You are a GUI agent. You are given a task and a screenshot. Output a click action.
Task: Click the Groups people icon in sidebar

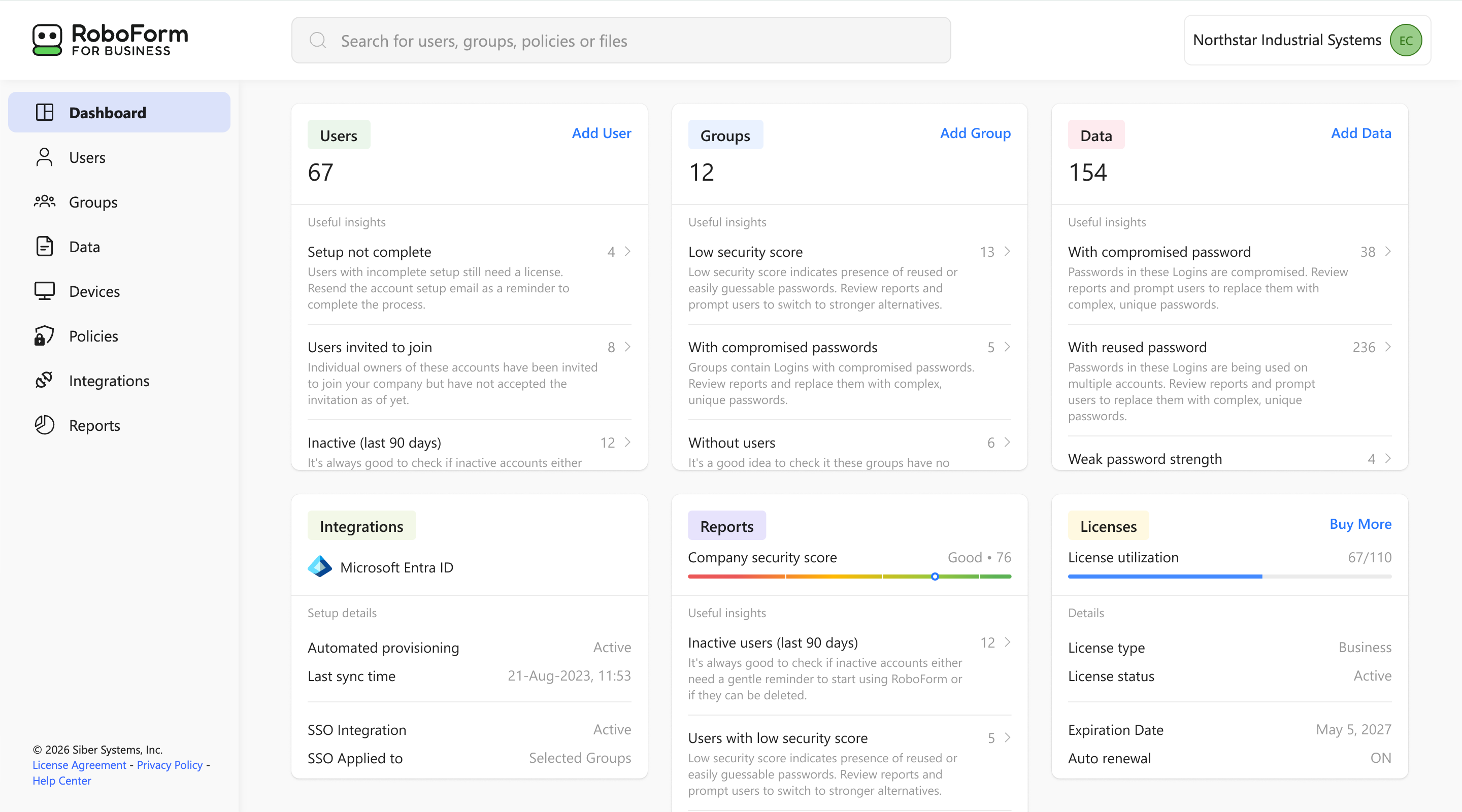coord(44,201)
